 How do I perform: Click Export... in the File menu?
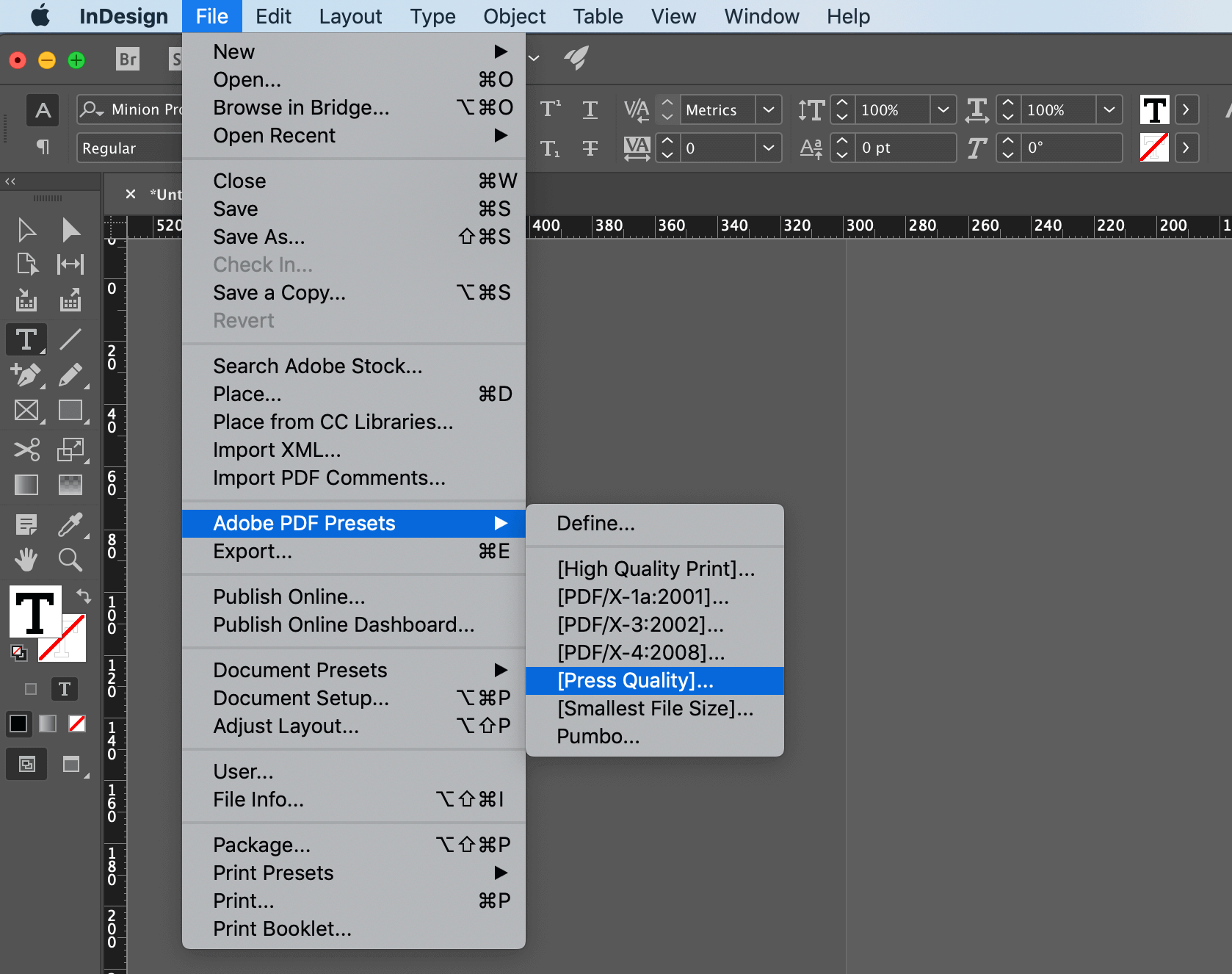pos(253,552)
